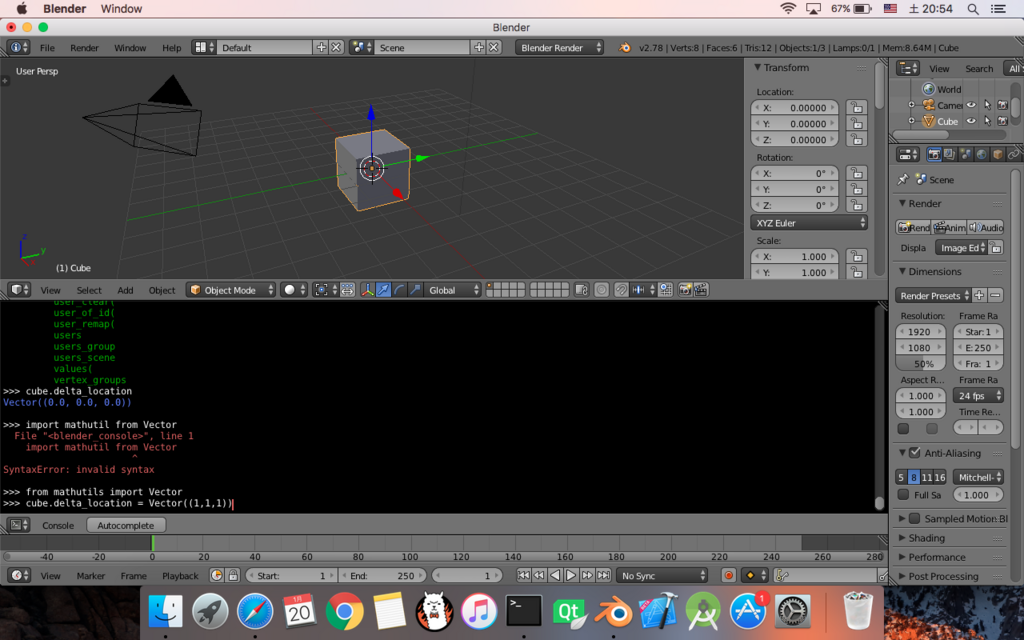
Task: Open the Blender Render engine dropdown
Action: [559, 48]
